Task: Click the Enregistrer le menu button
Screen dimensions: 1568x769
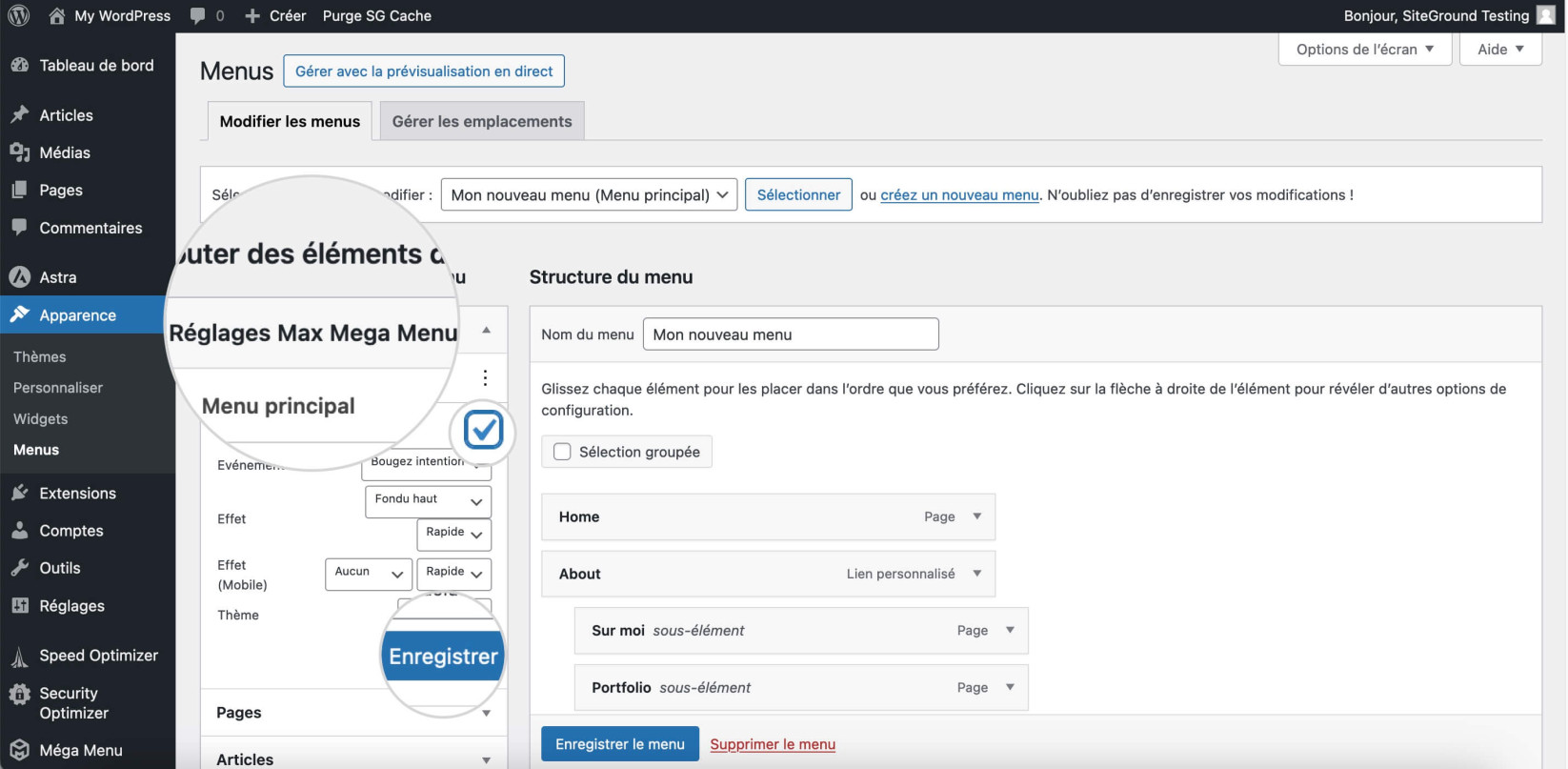Action: pos(620,744)
